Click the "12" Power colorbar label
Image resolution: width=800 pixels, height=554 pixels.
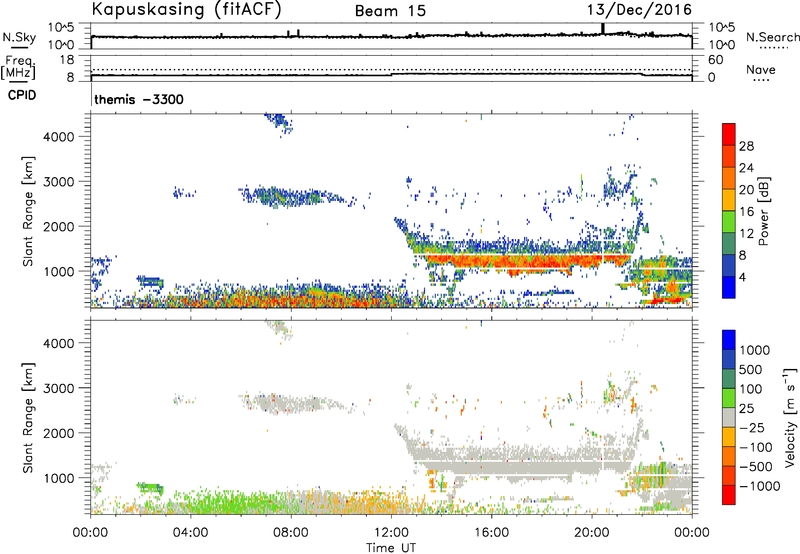pos(746,234)
